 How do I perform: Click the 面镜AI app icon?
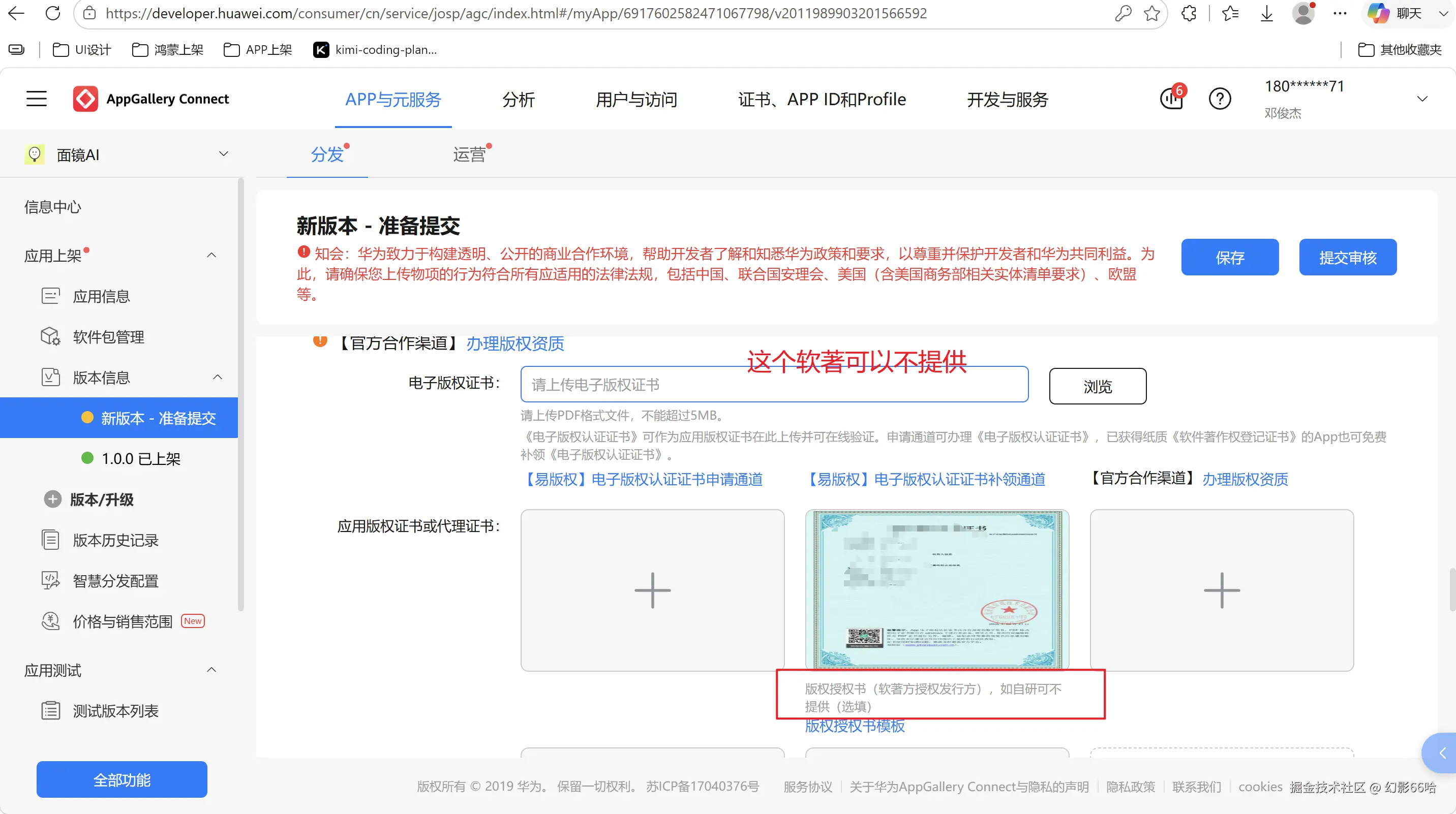pyautogui.click(x=35, y=154)
